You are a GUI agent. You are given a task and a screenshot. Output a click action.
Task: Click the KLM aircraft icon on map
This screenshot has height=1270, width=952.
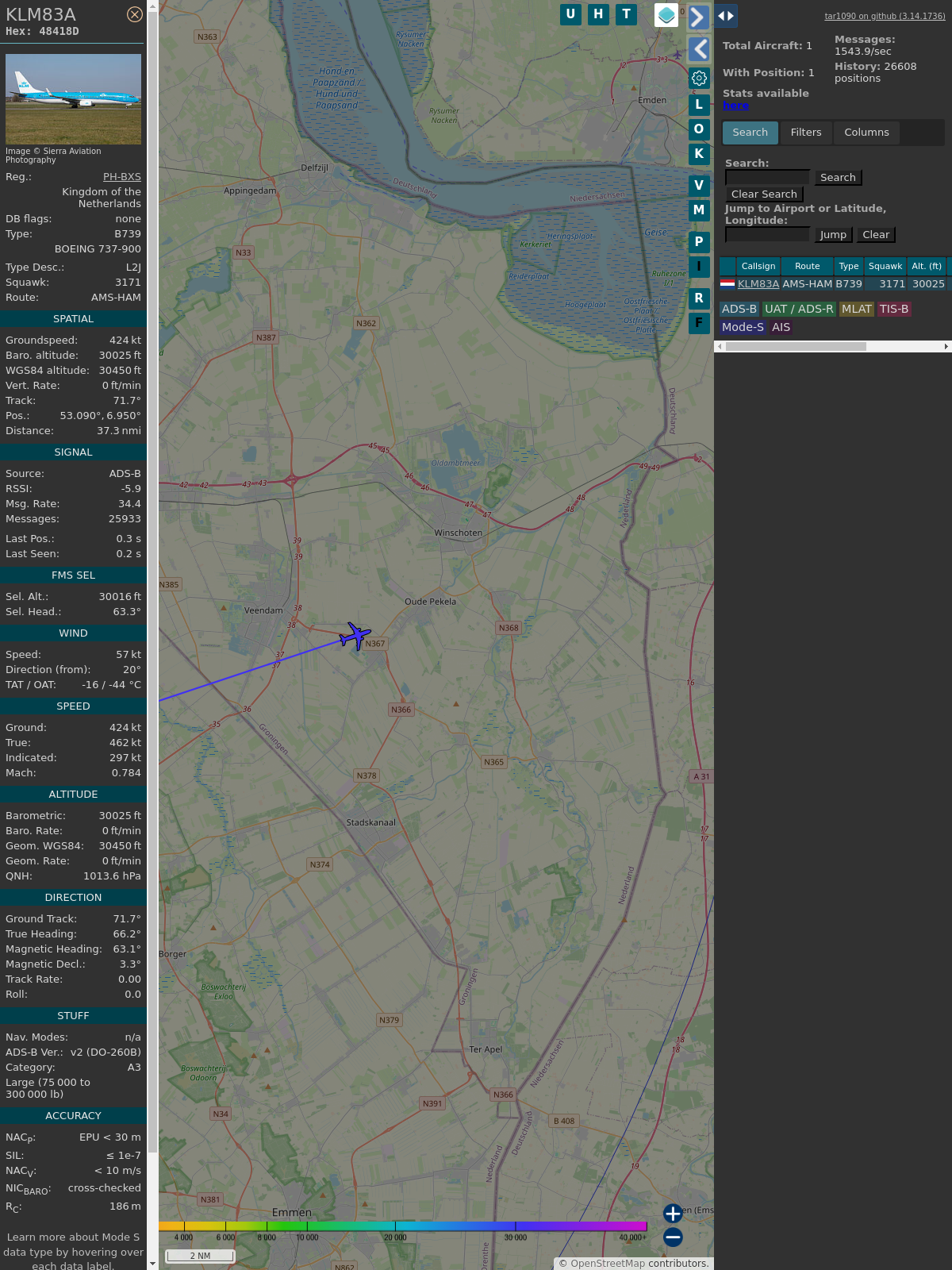[x=355, y=636]
